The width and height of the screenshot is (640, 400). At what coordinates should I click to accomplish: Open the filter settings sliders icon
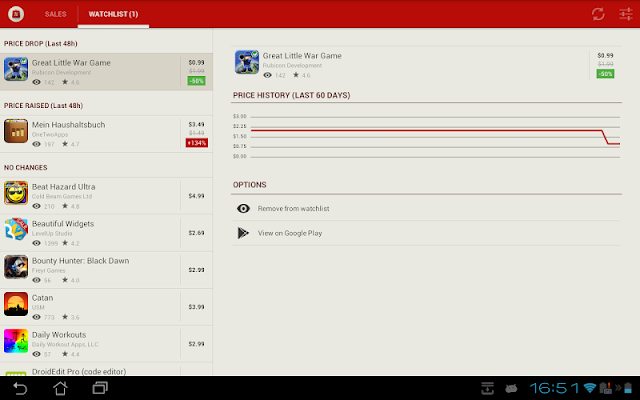tap(625, 14)
